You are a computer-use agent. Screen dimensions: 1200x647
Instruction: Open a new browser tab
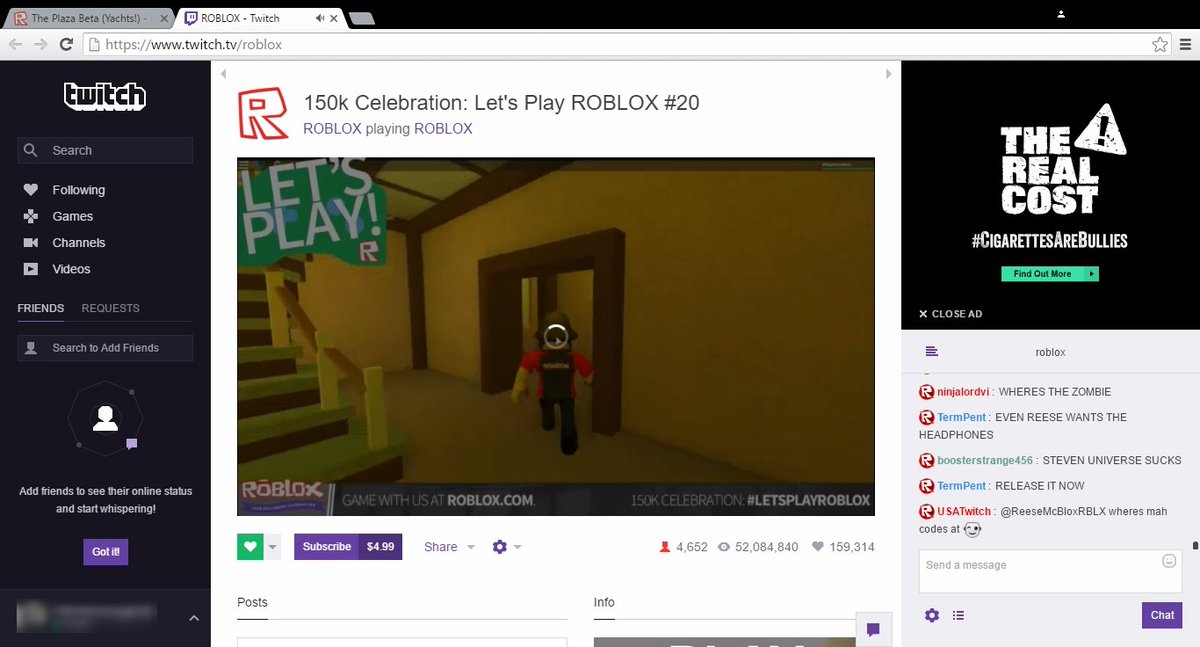coord(363,18)
